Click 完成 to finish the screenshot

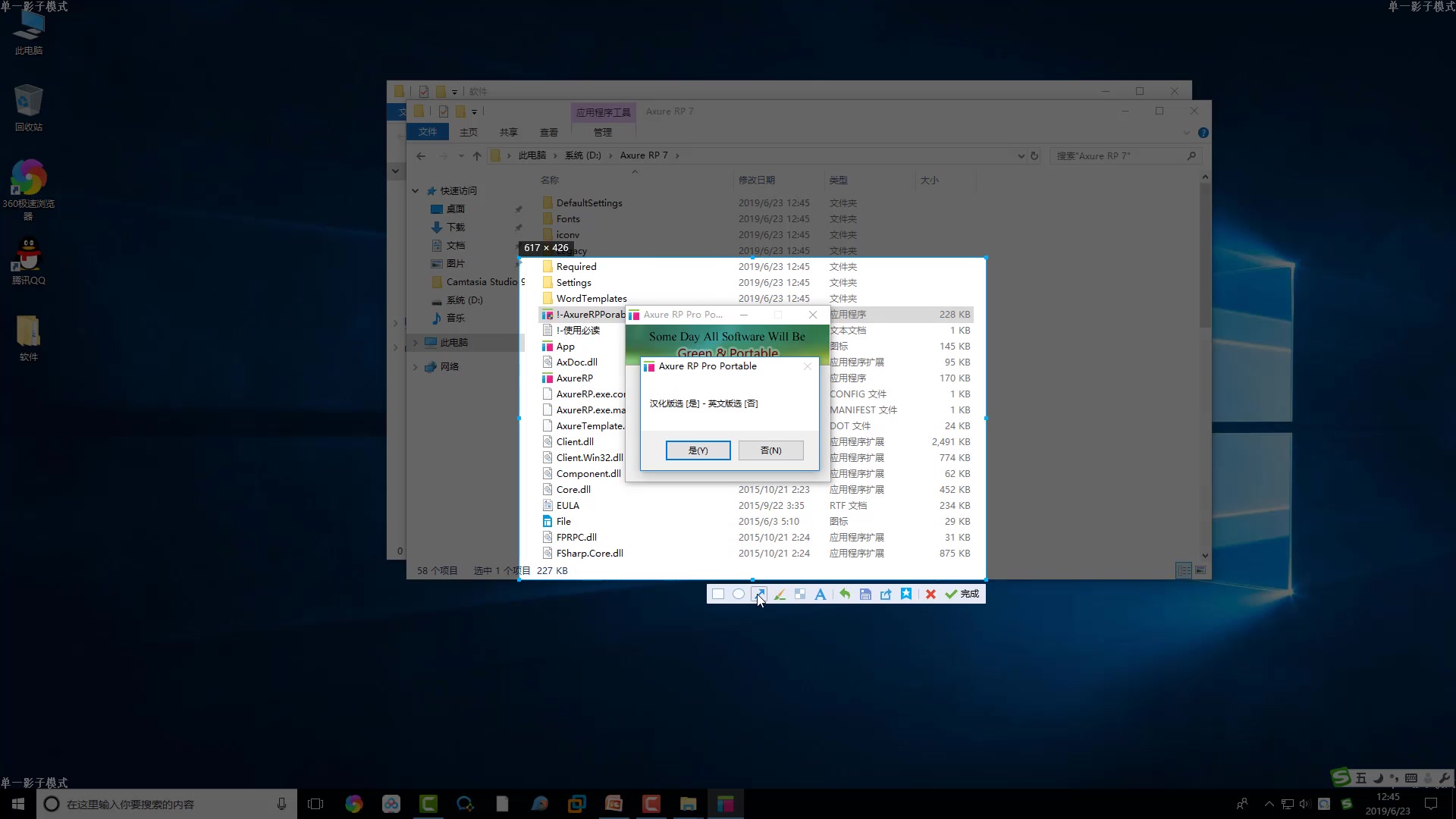point(962,595)
